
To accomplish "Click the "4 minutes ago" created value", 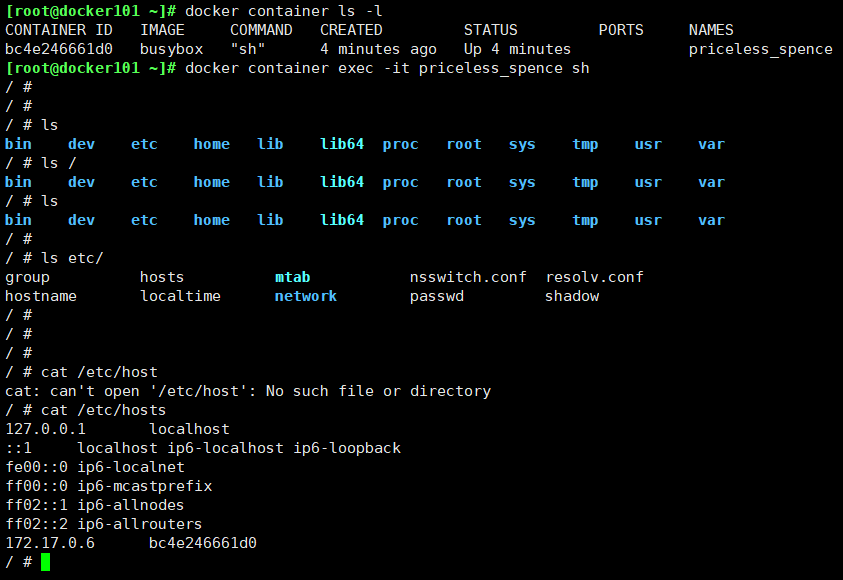I will click(378, 49).
